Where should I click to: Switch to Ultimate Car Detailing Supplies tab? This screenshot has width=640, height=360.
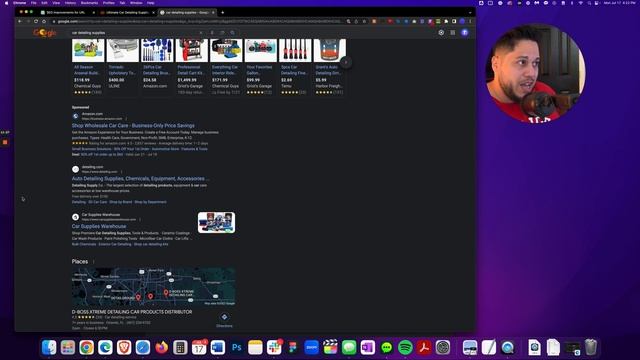coord(127,13)
